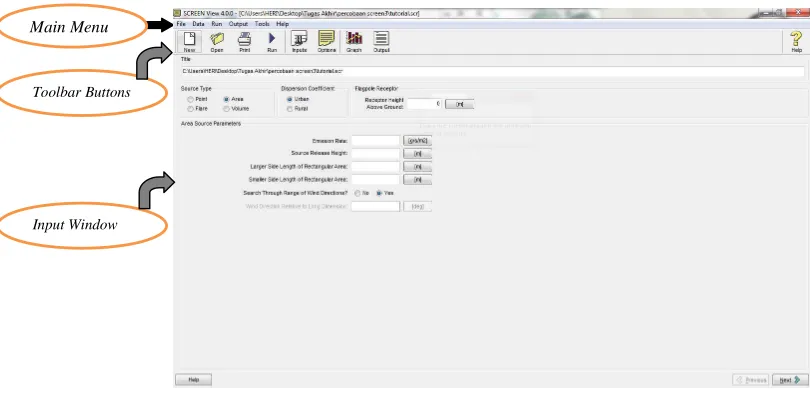Click the Source Release Height unit button

point(417,154)
